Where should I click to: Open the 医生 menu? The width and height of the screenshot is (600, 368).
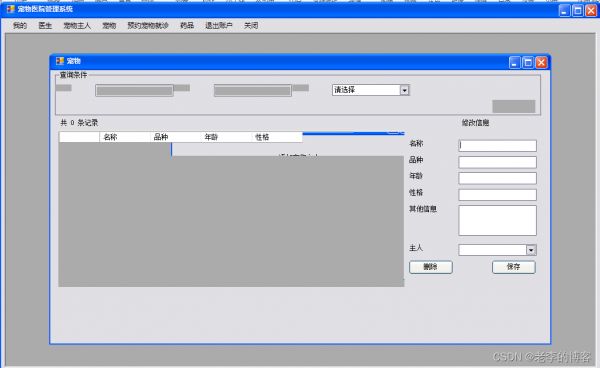pos(45,26)
